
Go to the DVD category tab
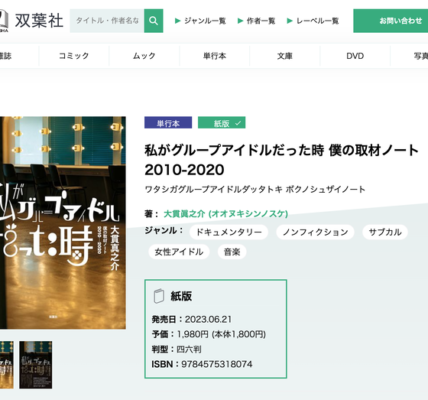coord(355,56)
